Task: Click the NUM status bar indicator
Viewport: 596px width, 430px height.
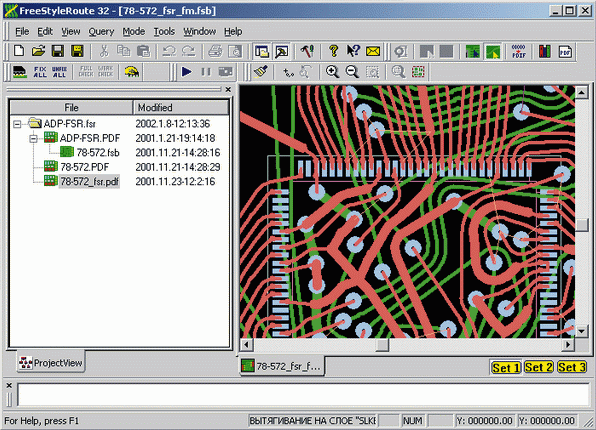Action: (x=413, y=421)
